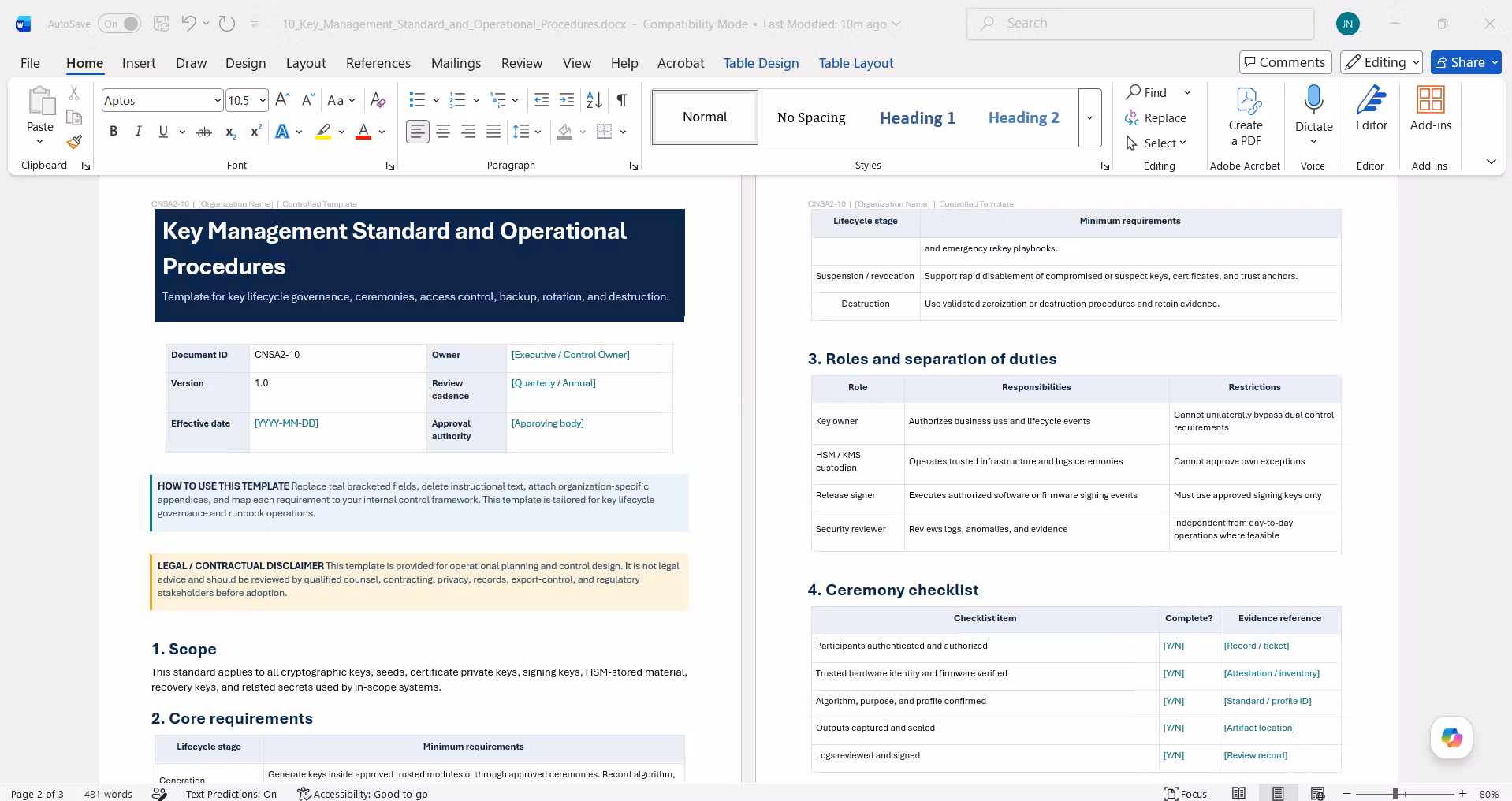This screenshot has width=1512, height=801.
Task: Redo the last action
Action: (x=227, y=24)
